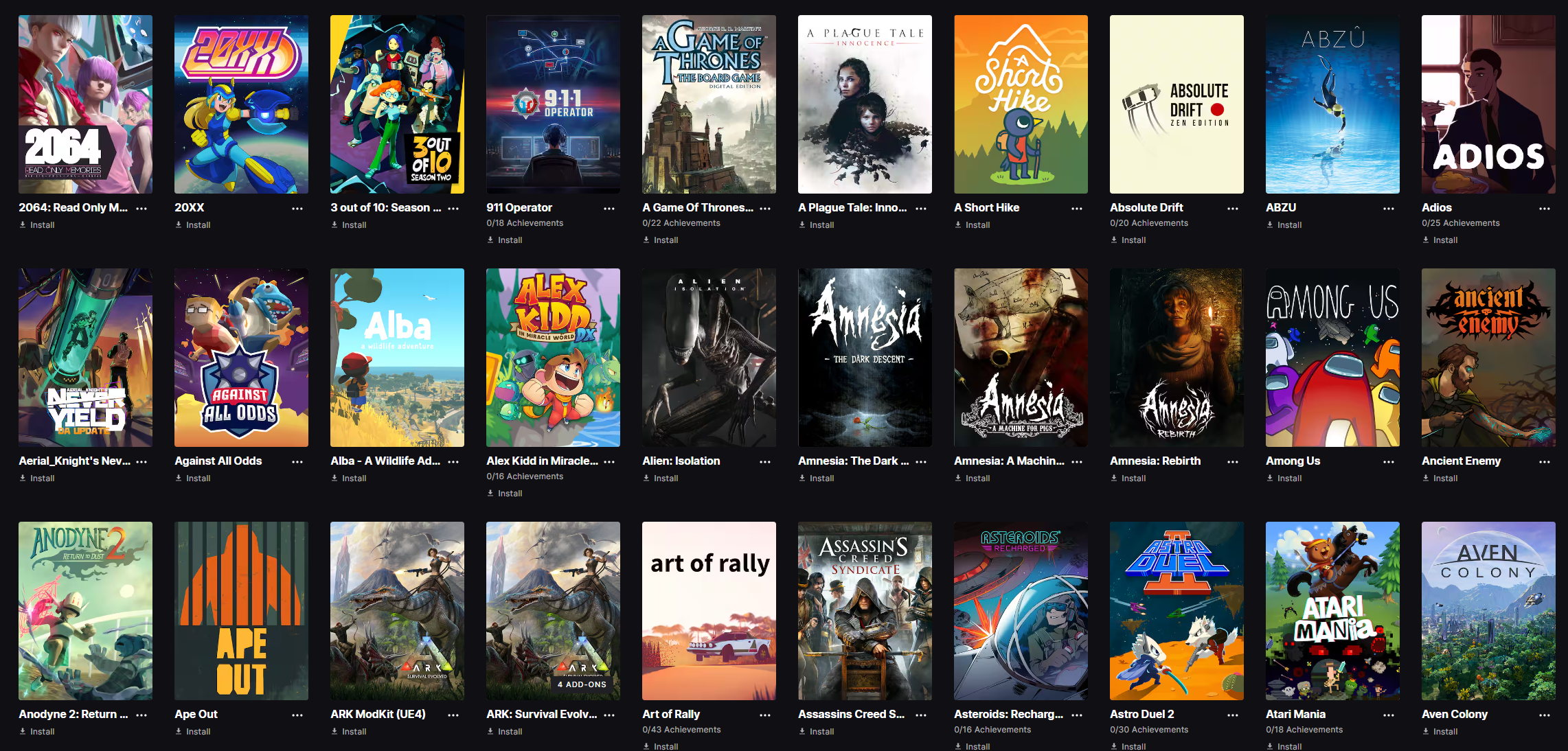Install Aven Colony
The height and width of the screenshot is (751, 1568).
click(1440, 732)
